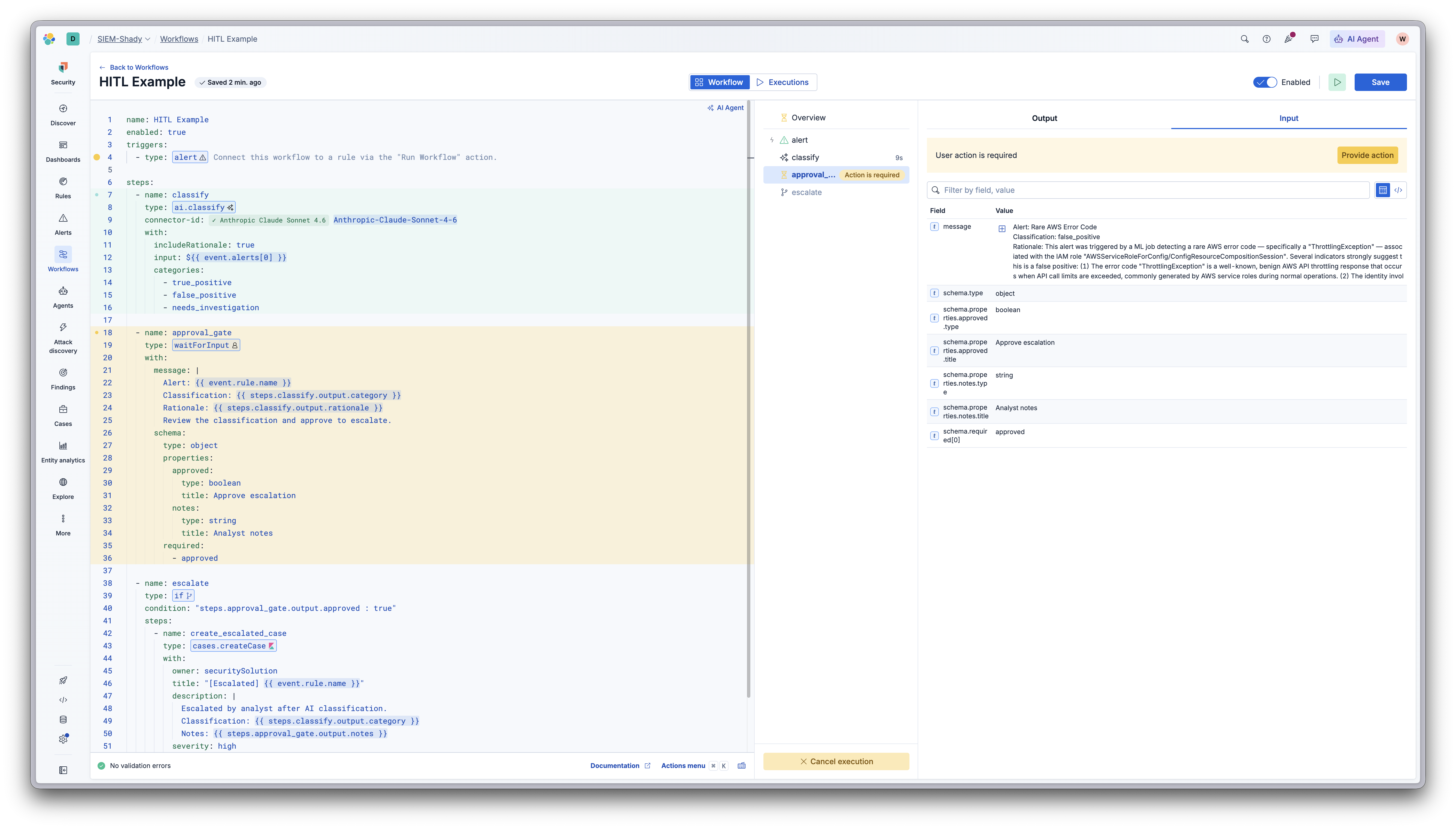Click the 'Saved 2 min. ago' status badge

(230, 82)
